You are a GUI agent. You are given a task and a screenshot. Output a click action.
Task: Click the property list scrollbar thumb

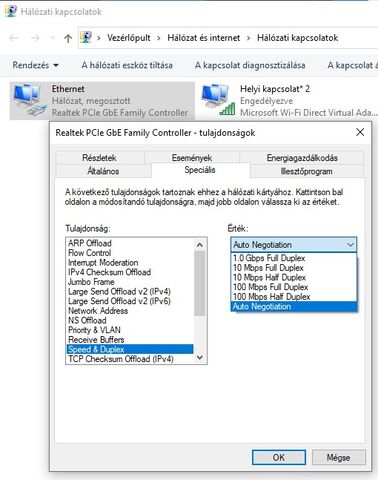tap(200, 283)
